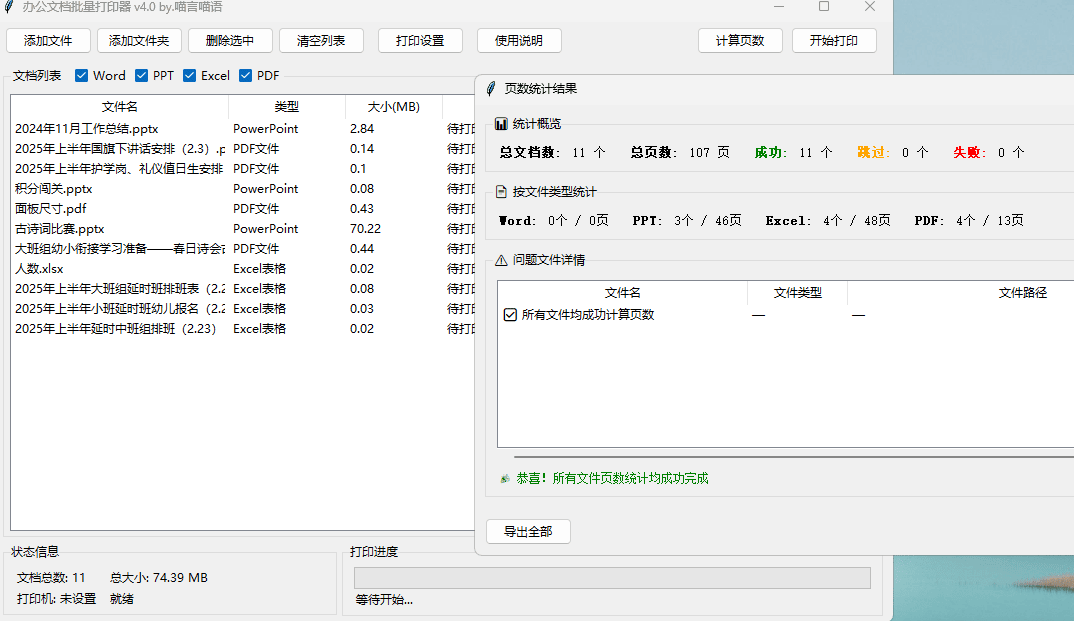1074x621 pixels.
Task: Open the 使用说明 help
Action: click(x=519, y=41)
